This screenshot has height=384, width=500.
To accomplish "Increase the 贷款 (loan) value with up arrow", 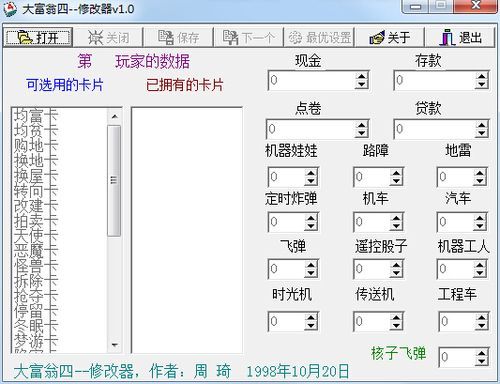I will pos(482,125).
